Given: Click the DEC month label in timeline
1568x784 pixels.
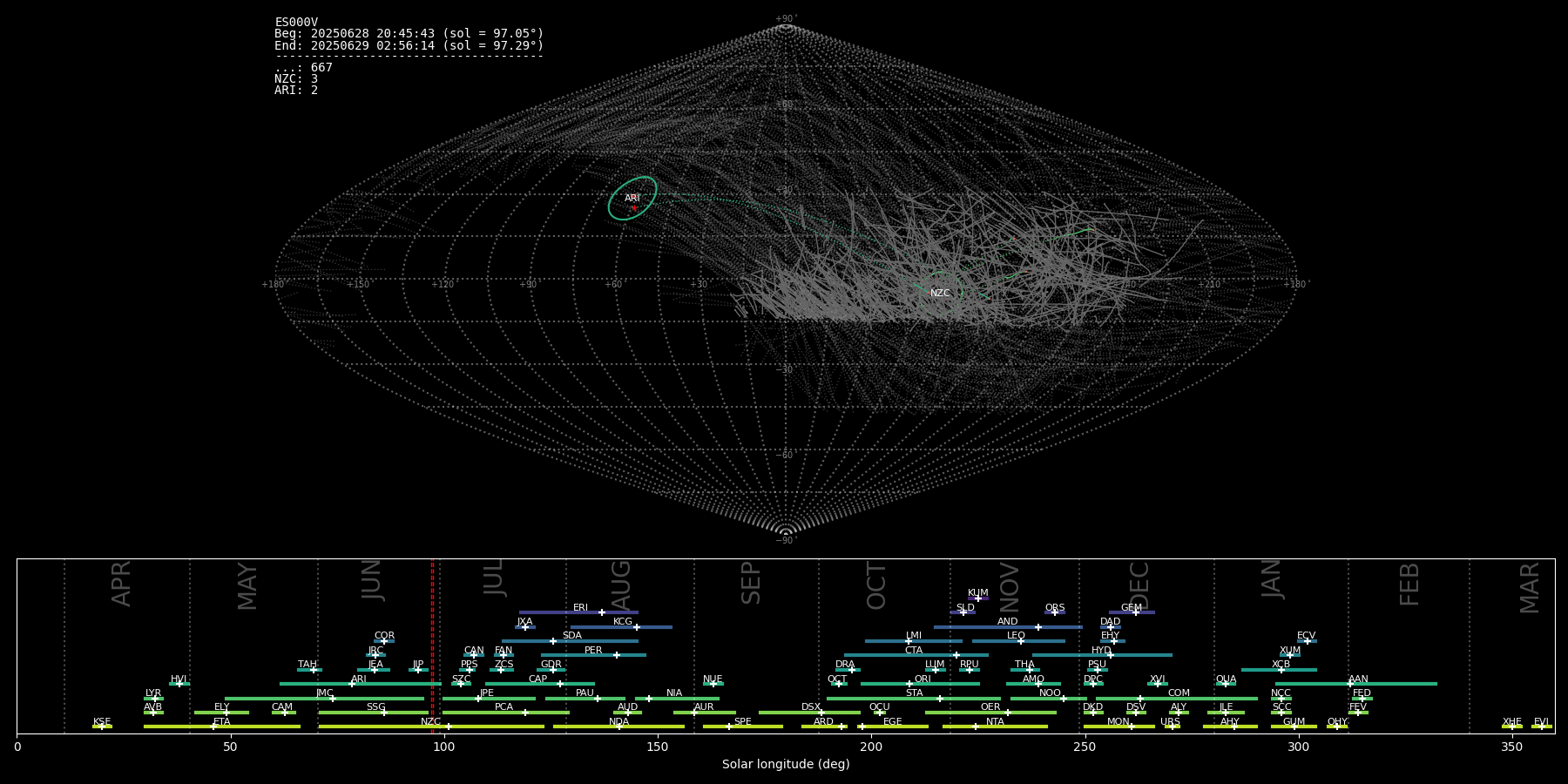Looking at the screenshot, I should click(x=1139, y=585).
